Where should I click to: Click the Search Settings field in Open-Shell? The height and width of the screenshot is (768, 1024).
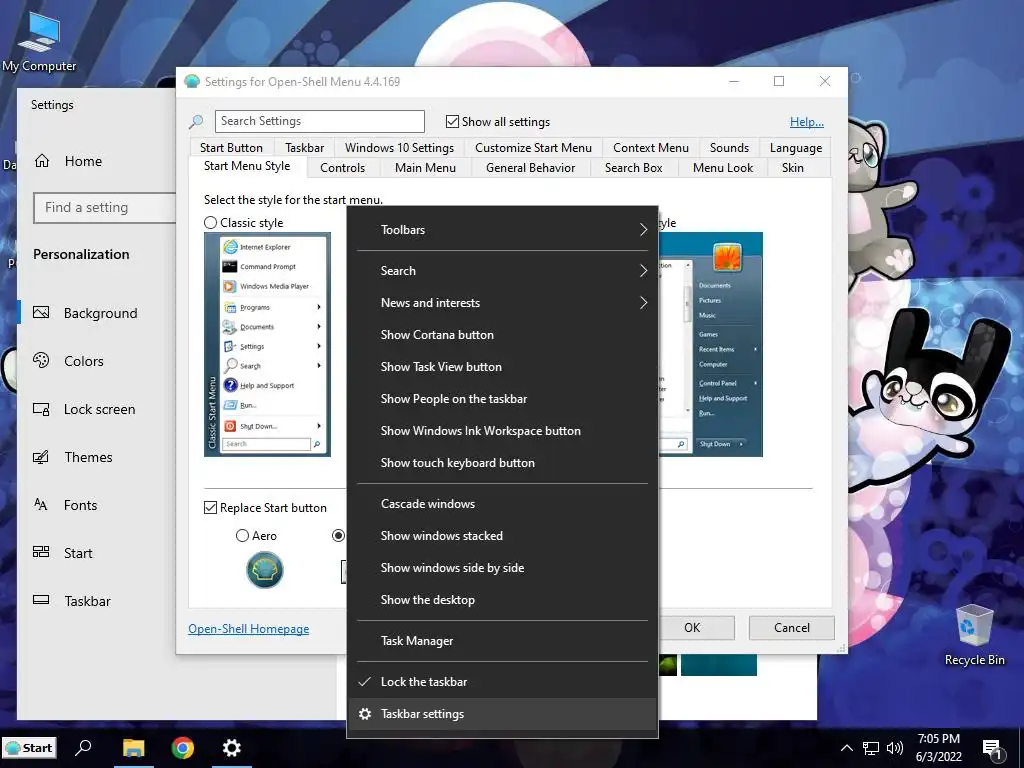pyautogui.click(x=319, y=121)
